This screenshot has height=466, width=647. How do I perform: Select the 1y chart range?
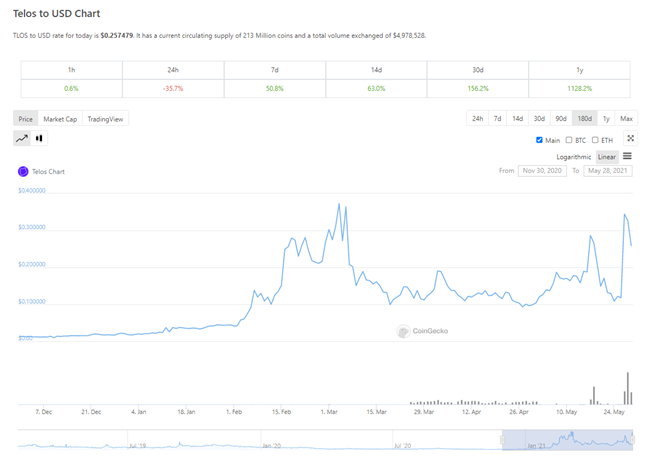coord(606,118)
